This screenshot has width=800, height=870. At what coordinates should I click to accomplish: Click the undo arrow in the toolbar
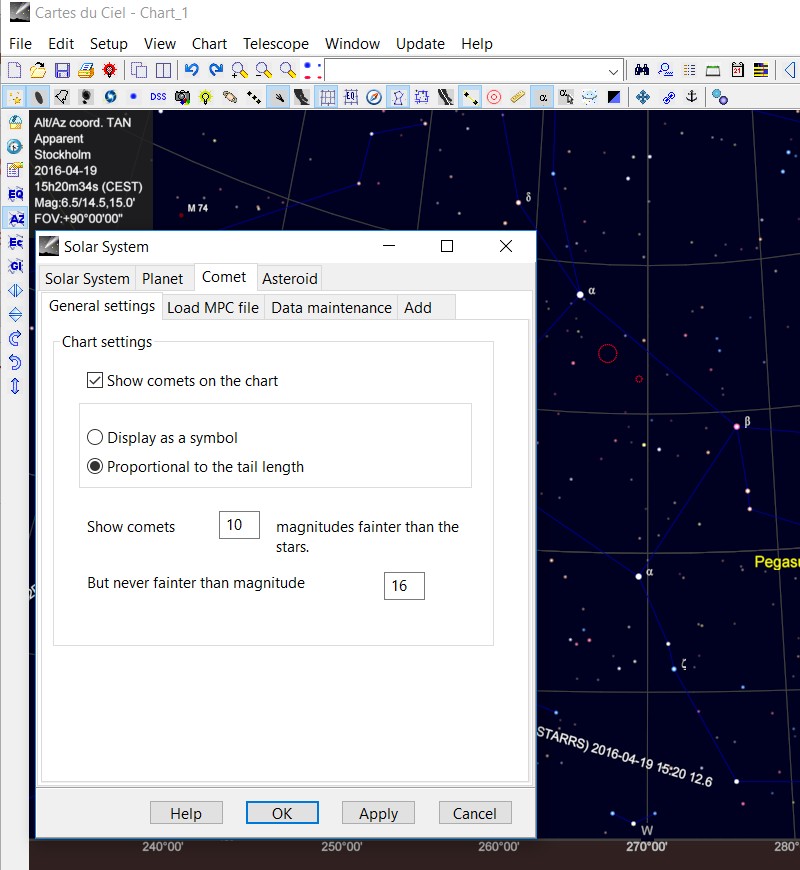[x=191, y=70]
